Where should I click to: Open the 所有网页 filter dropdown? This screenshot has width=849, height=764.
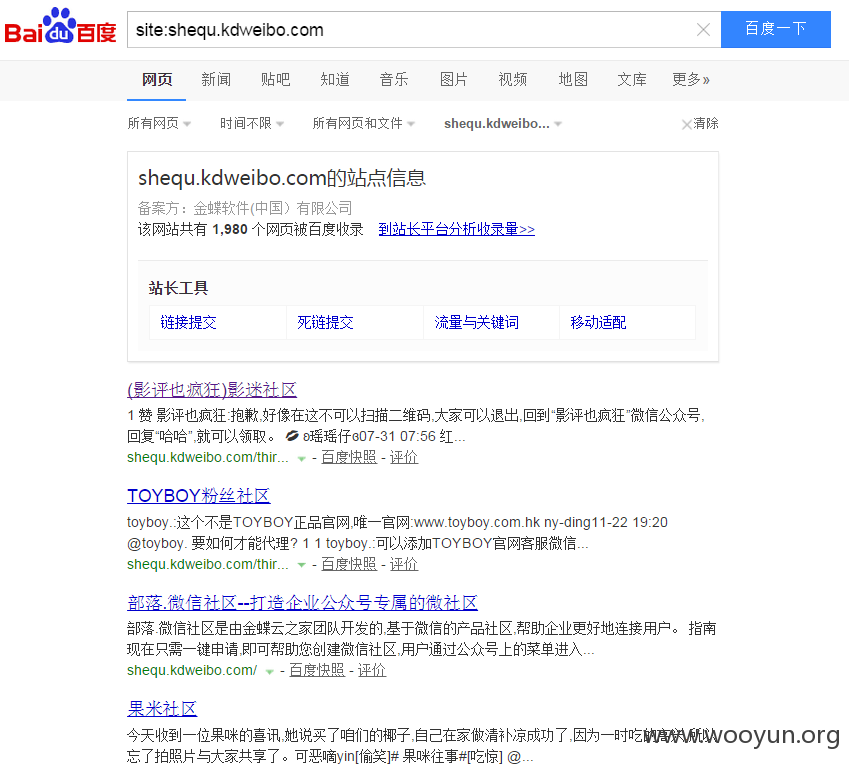[x=159, y=123]
